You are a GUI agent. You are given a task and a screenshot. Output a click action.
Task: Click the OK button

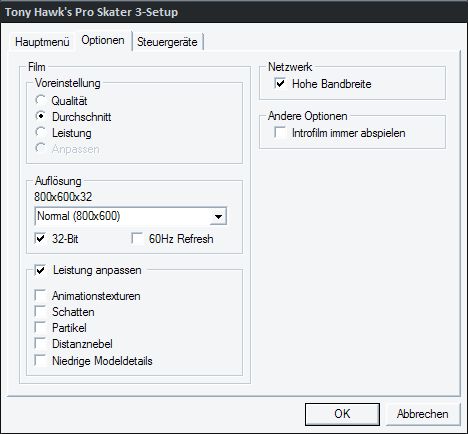(342, 414)
